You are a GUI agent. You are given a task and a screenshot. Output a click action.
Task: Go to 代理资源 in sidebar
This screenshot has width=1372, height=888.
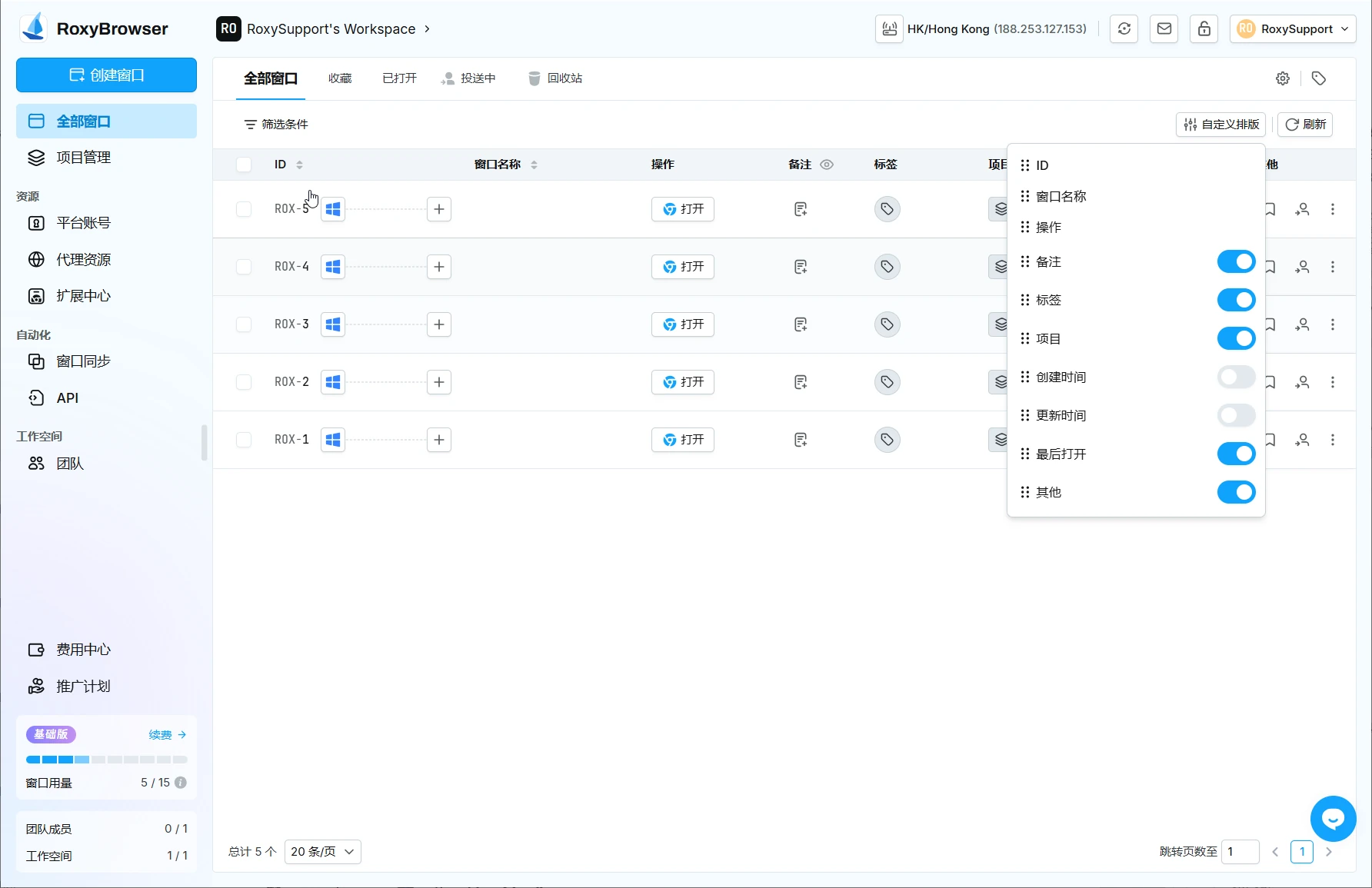click(x=83, y=260)
